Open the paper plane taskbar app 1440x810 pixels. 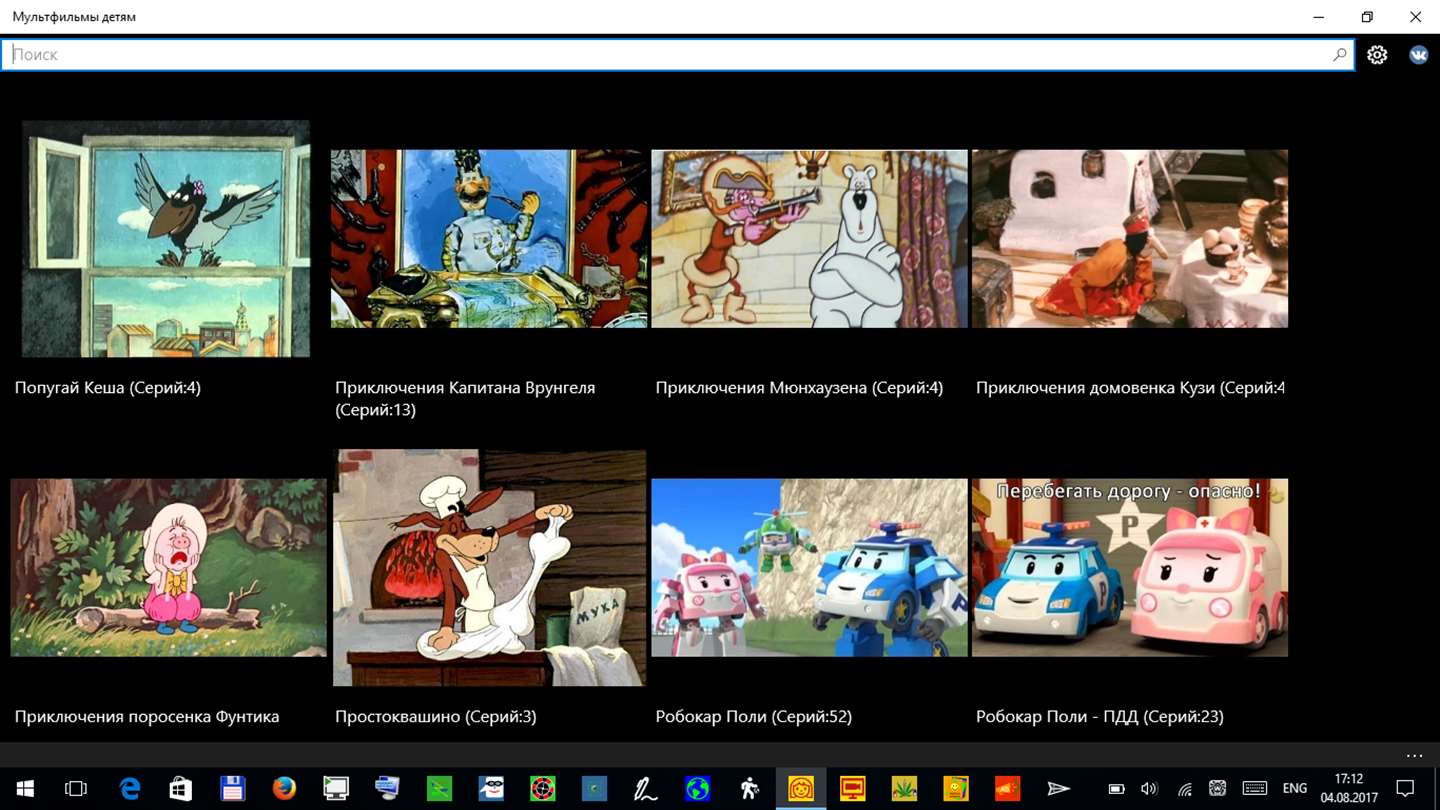pyautogui.click(x=1058, y=789)
